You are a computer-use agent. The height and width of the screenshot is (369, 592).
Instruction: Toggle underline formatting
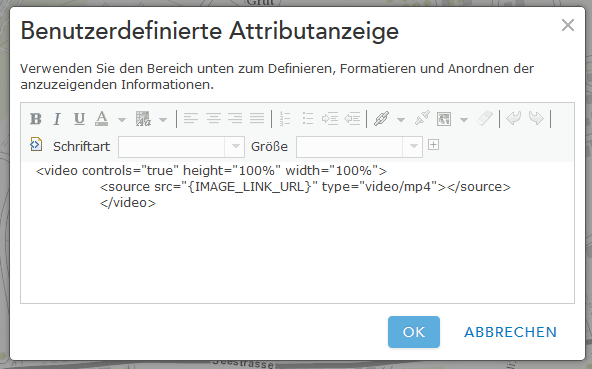coord(79,119)
